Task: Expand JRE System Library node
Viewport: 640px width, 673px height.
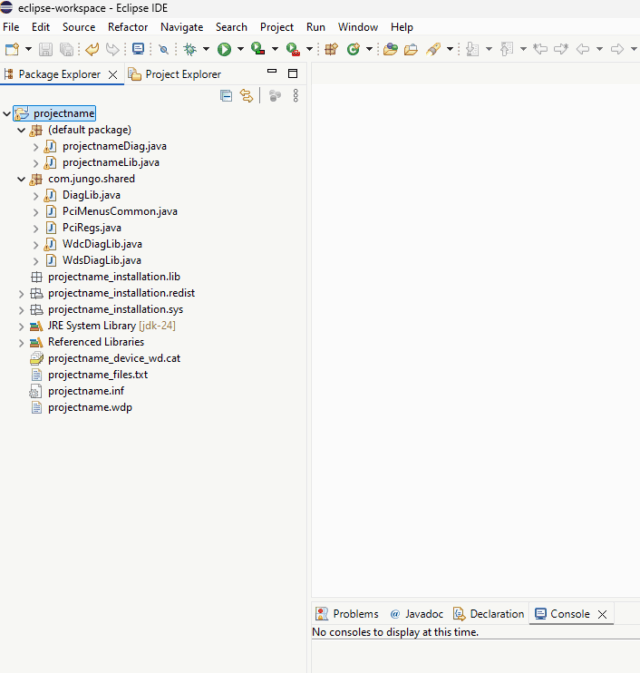Action: coord(21,326)
